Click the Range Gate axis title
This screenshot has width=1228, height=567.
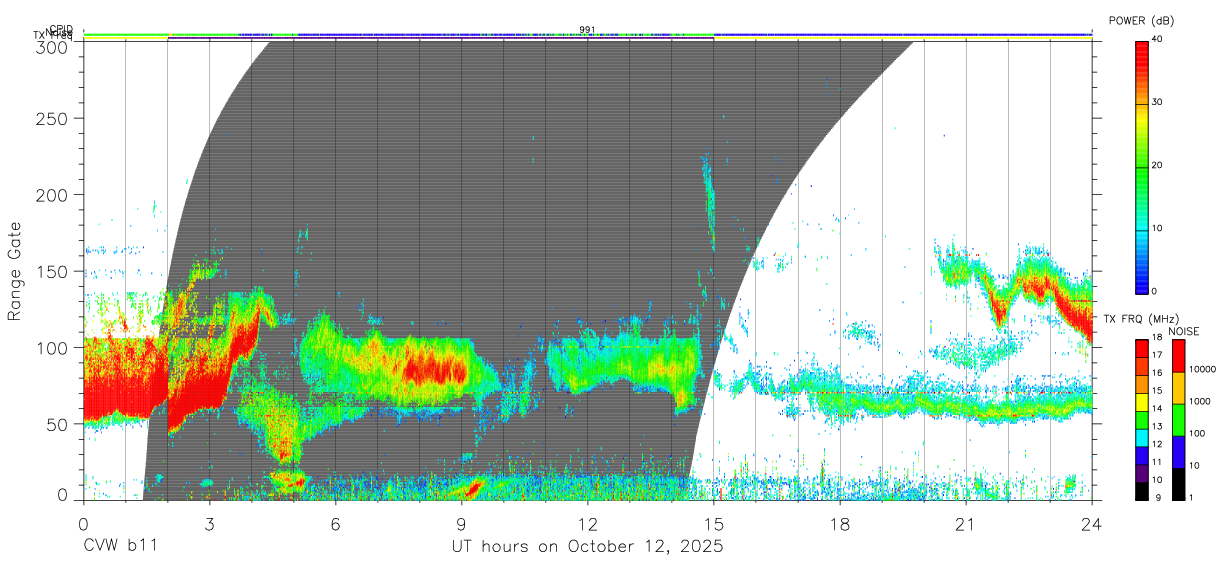point(15,270)
